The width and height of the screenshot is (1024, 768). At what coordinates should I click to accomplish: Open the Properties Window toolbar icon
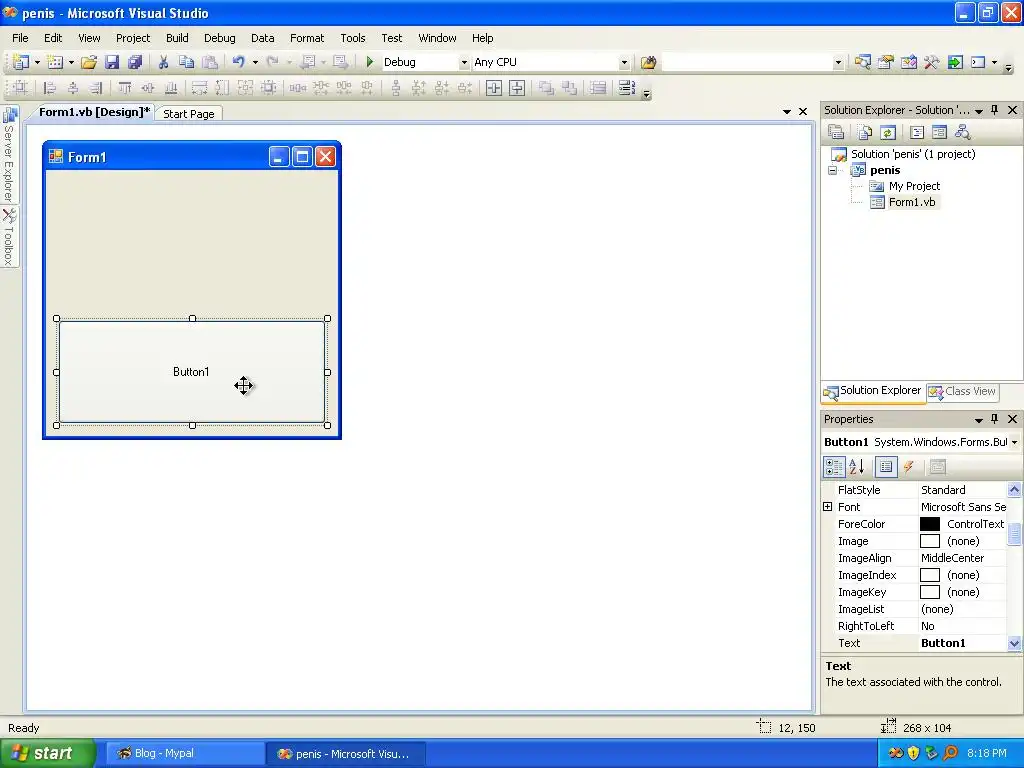click(886, 62)
